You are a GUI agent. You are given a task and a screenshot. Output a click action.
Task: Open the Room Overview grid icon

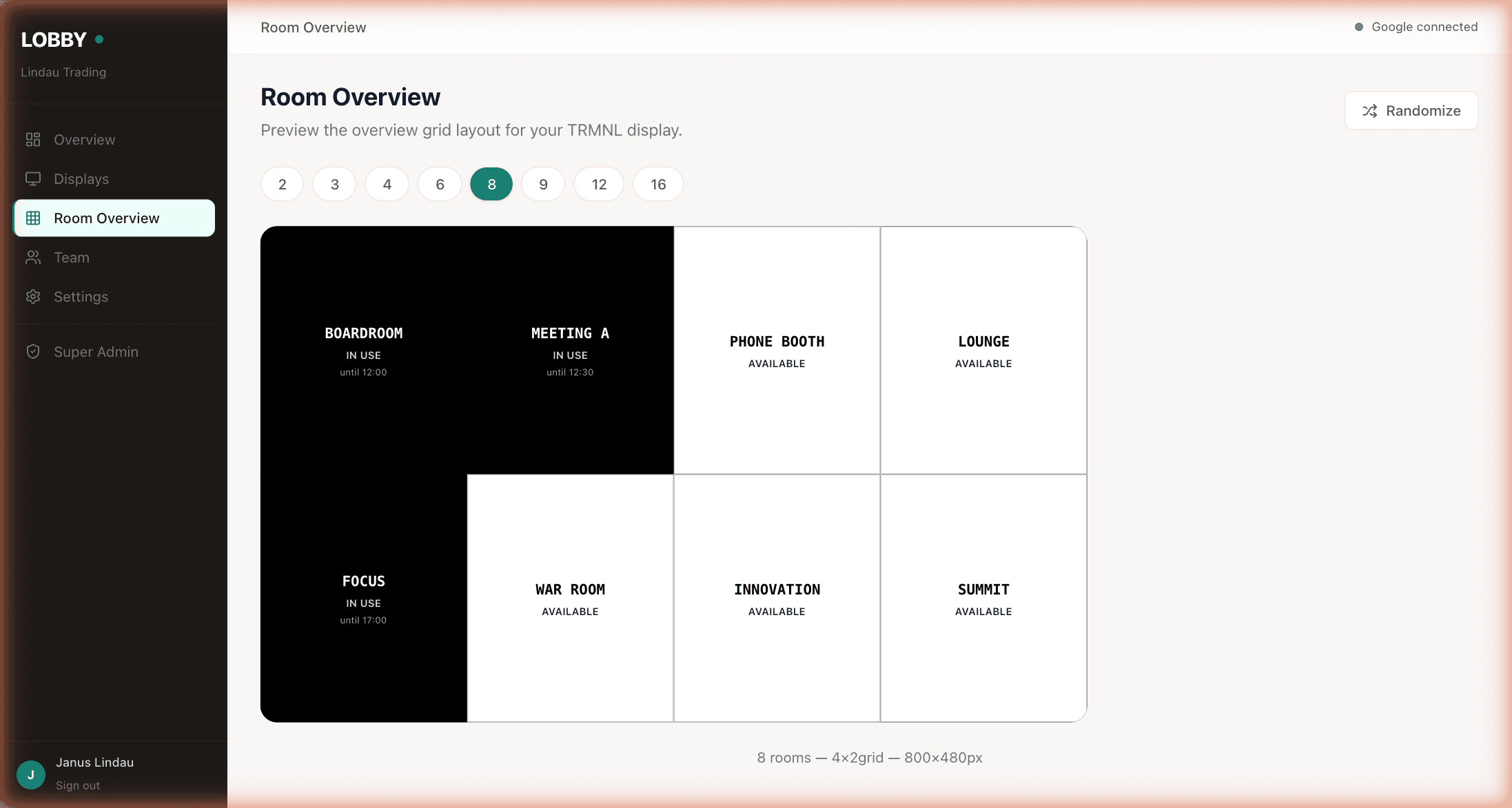point(33,218)
